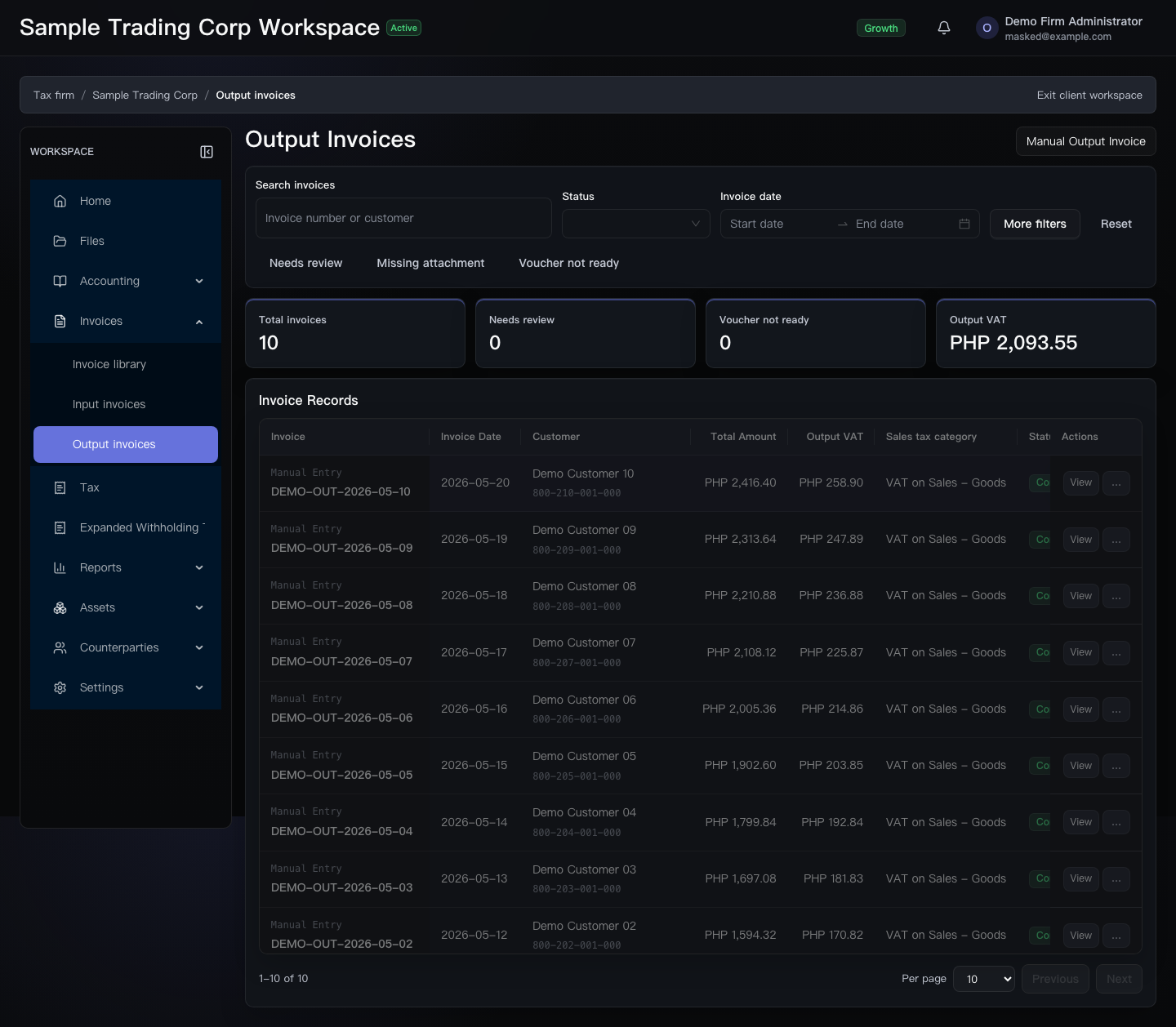Open more actions for DEMO-OUT-2026-05-04
The image size is (1176, 1027).
point(1116,822)
